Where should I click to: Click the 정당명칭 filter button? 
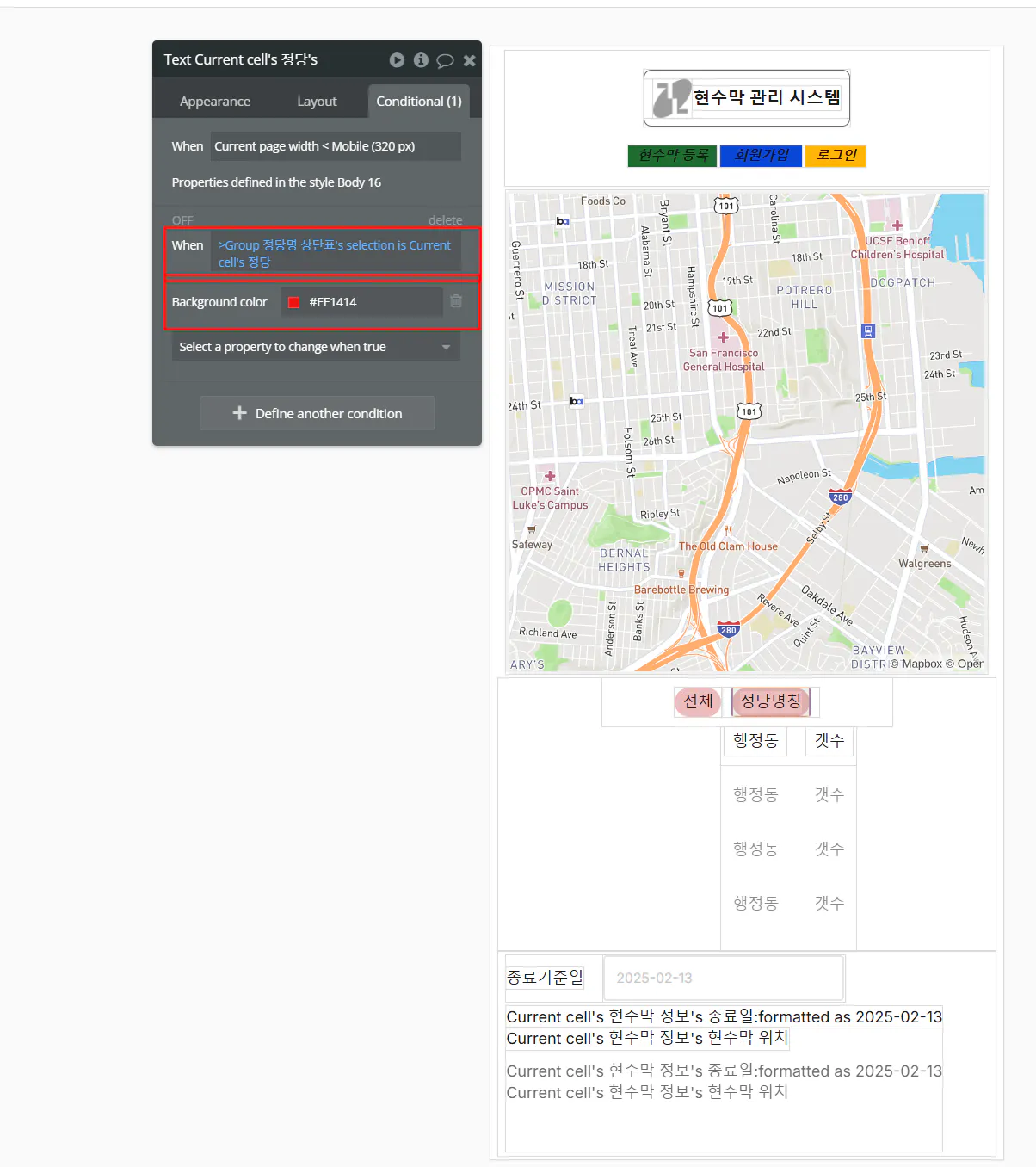tap(771, 701)
